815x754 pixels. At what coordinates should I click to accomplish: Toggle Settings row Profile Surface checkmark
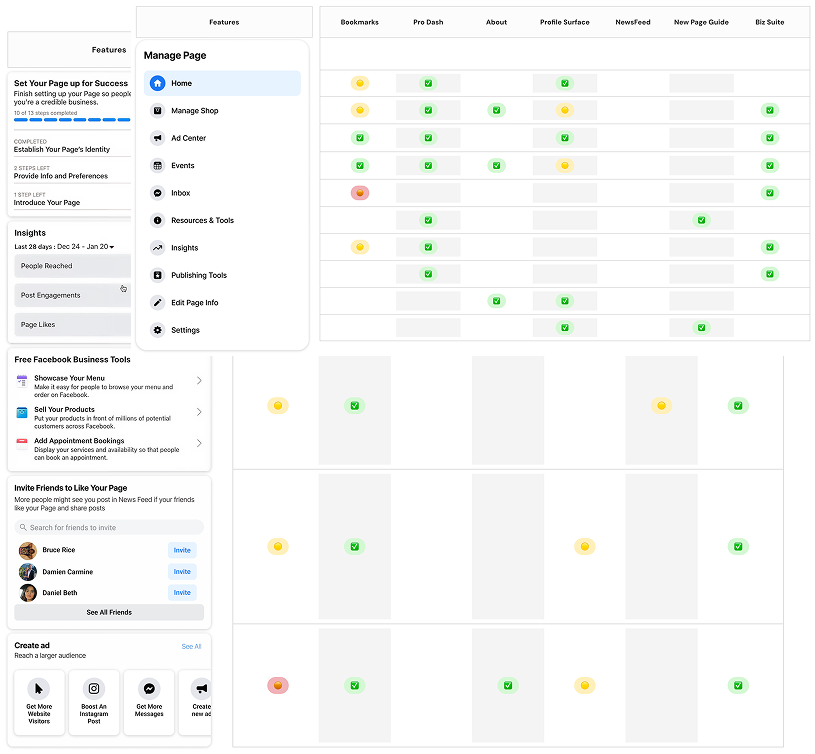tap(564, 328)
